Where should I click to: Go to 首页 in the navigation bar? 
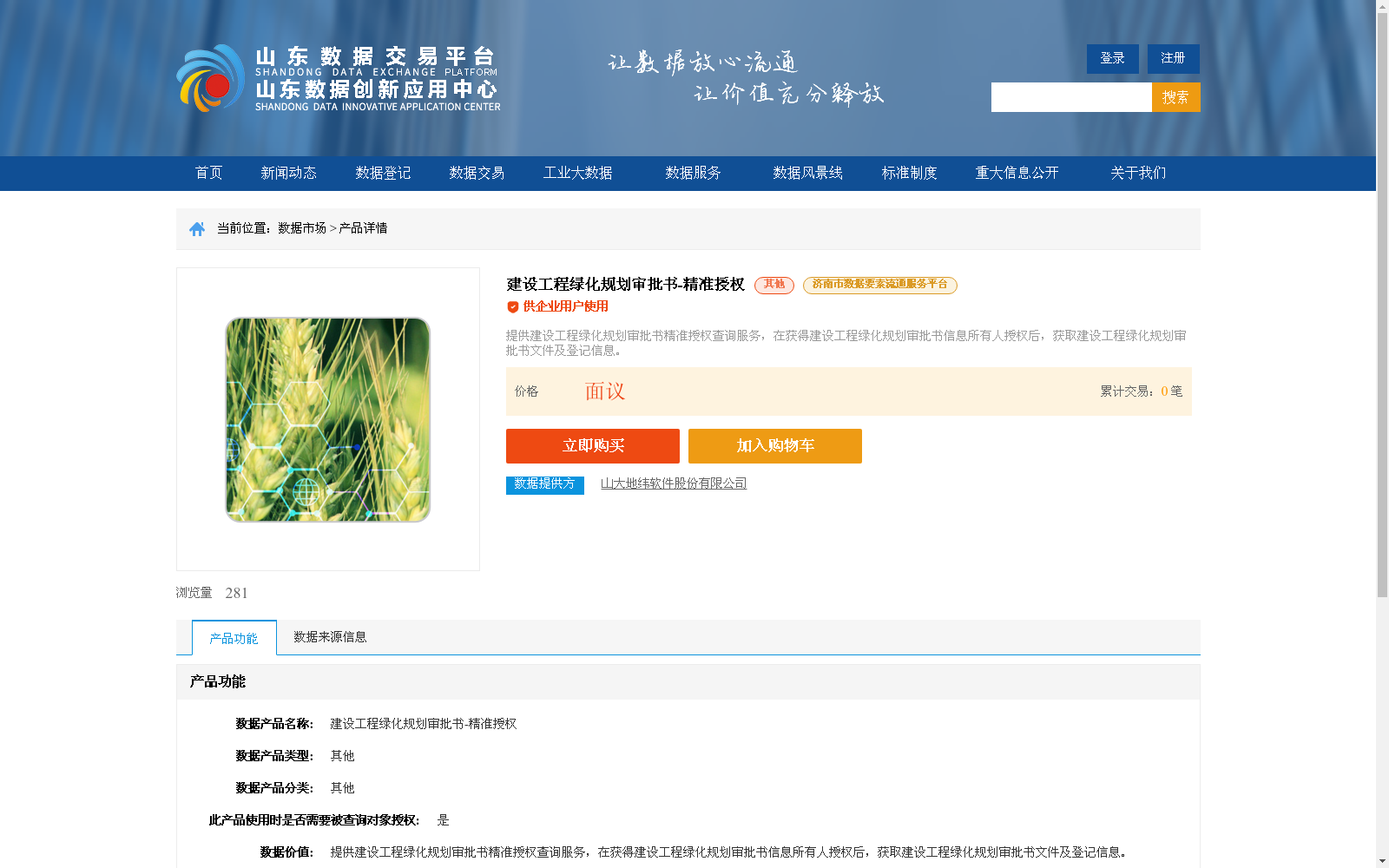[209, 173]
